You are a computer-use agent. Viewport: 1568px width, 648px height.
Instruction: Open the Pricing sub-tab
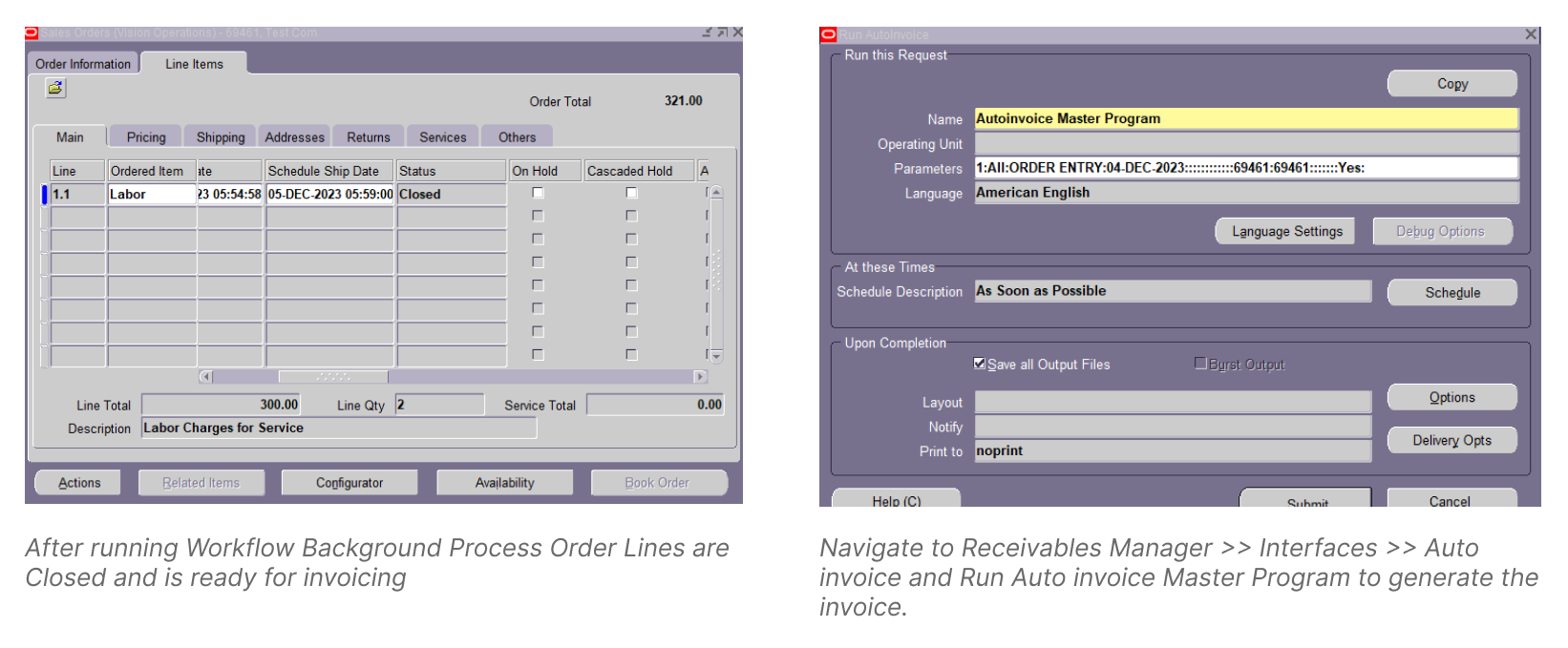146,136
